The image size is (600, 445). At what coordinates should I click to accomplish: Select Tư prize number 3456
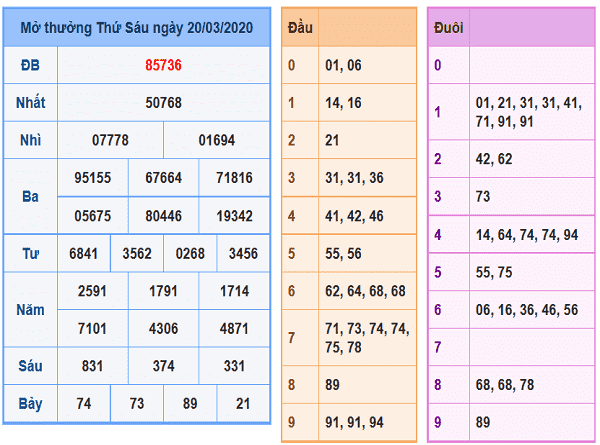243,253
